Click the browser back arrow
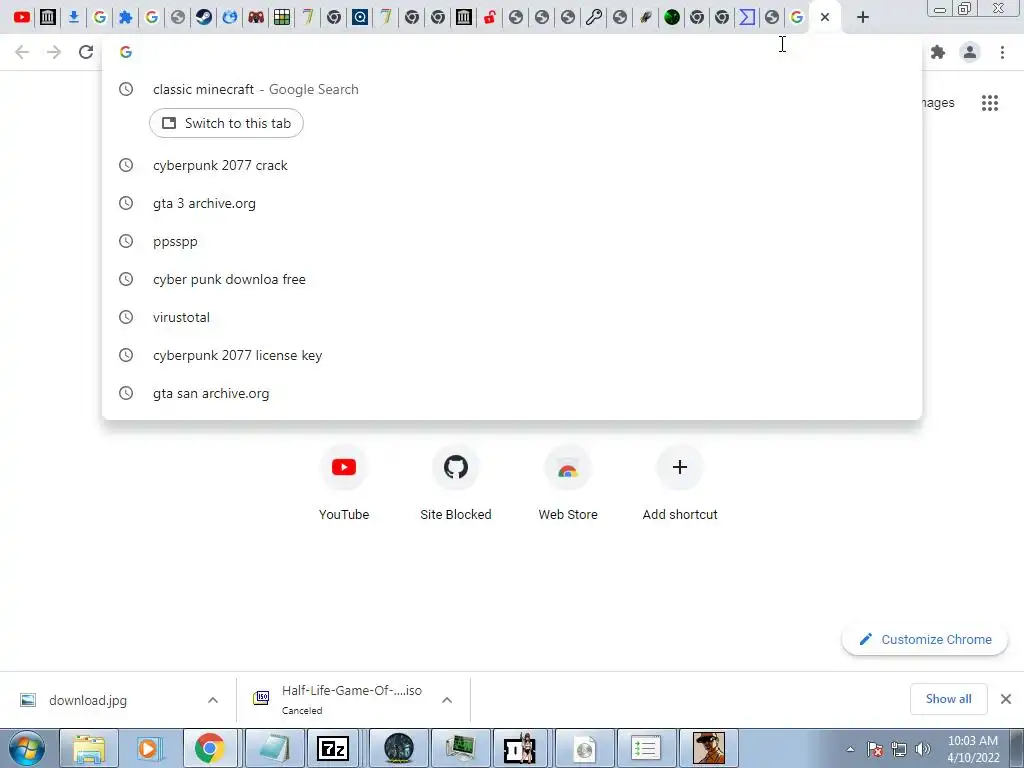 pyautogui.click(x=22, y=52)
